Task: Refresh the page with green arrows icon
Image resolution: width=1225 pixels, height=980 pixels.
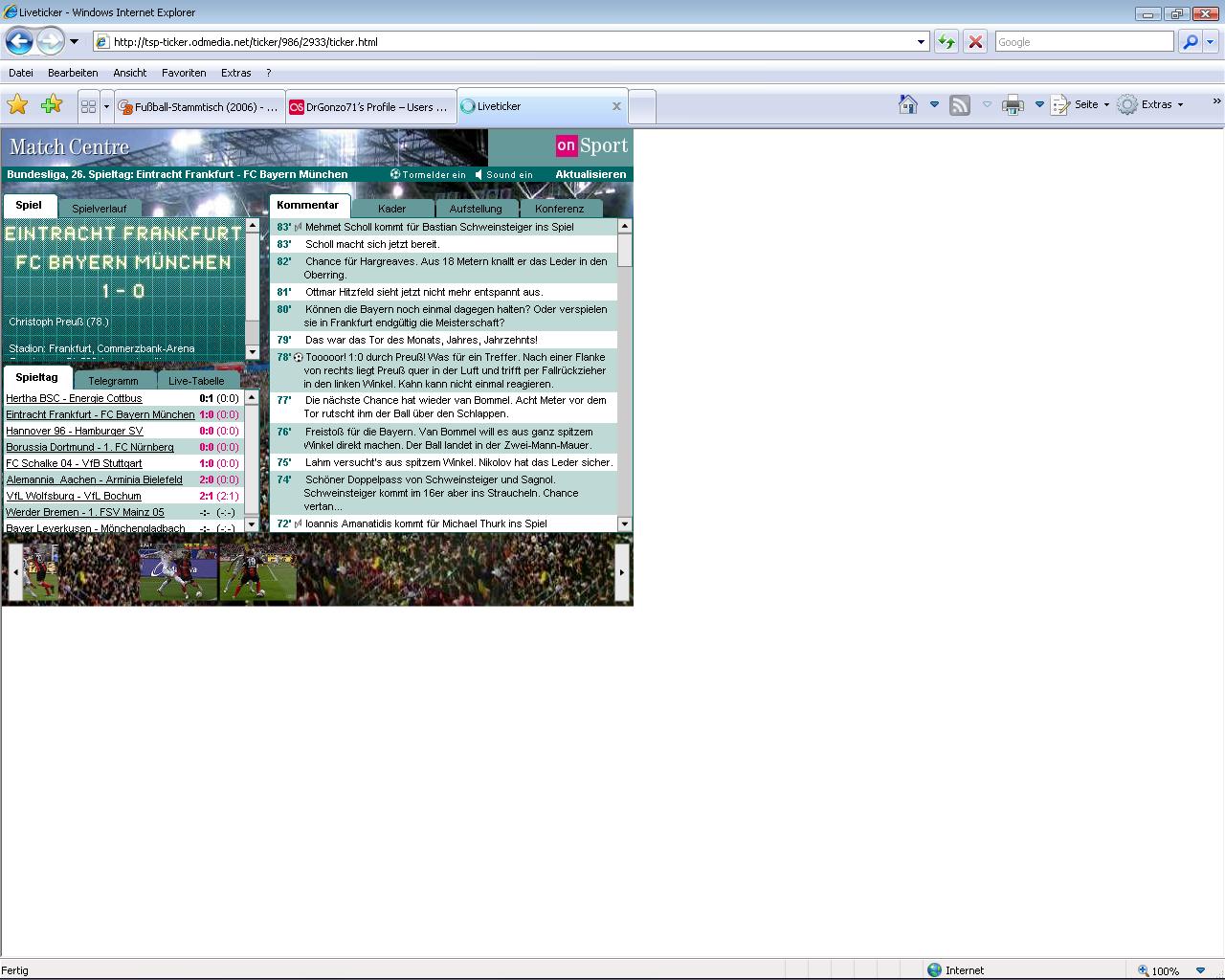Action: coord(946,42)
